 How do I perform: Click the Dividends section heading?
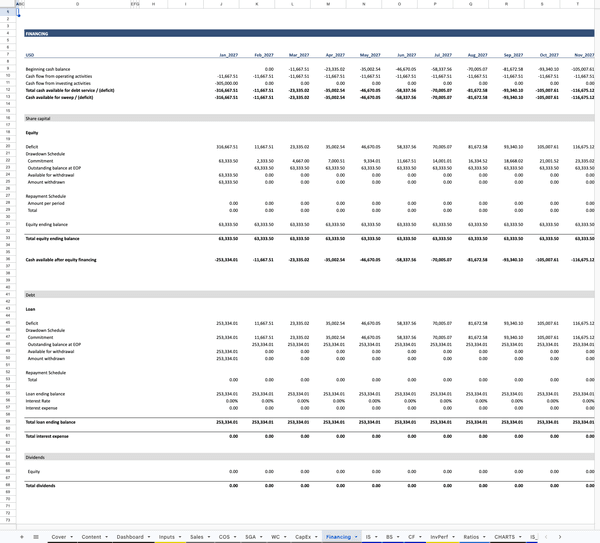click(35, 457)
